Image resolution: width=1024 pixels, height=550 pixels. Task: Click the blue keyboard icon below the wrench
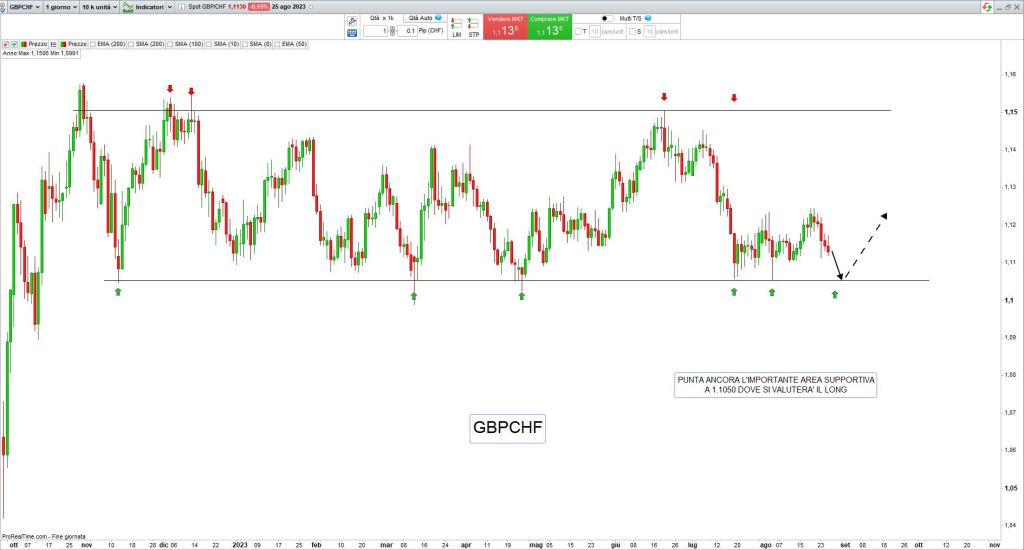point(352,32)
